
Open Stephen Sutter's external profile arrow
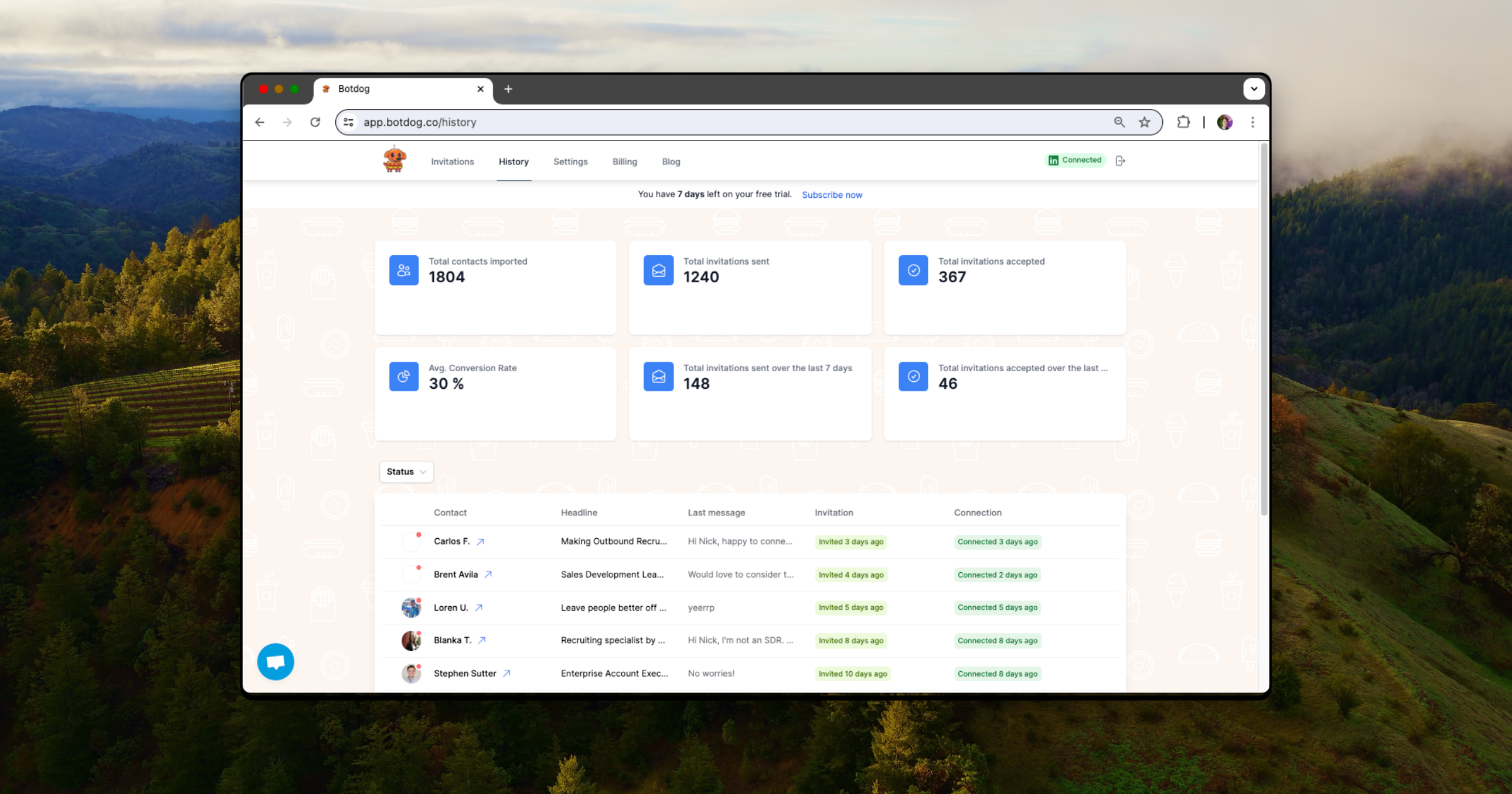pyautogui.click(x=507, y=674)
